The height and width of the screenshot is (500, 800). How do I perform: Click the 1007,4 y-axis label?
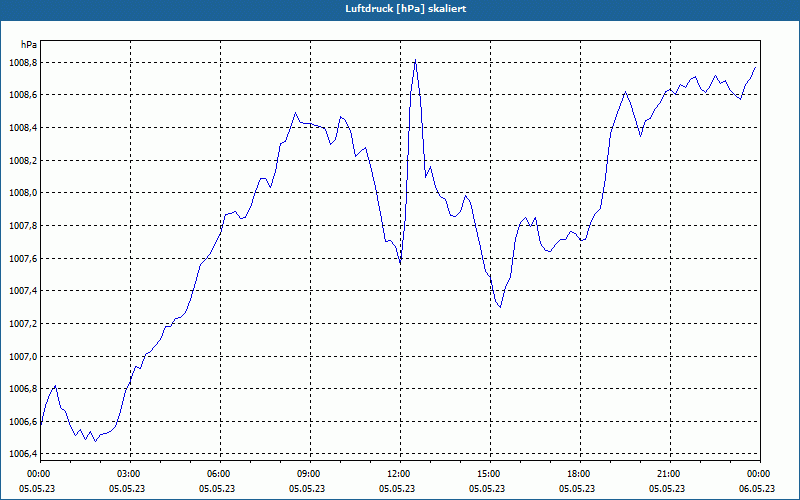(23, 291)
